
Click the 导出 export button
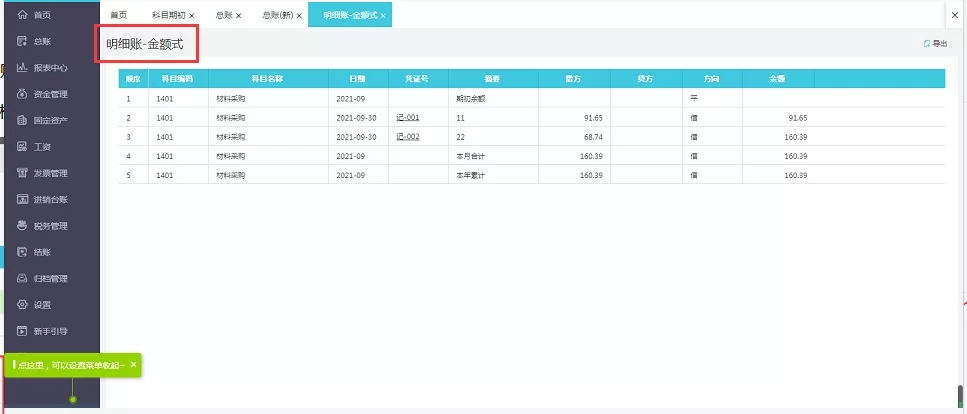pos(935,44)
